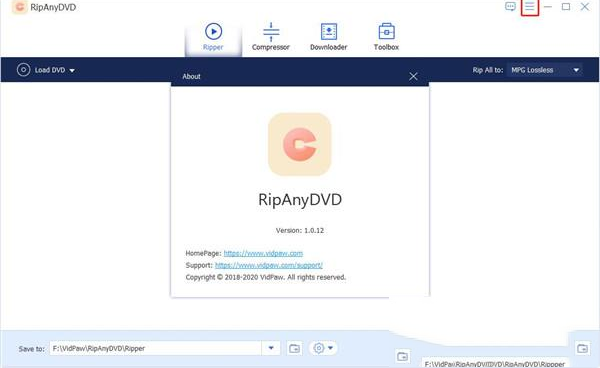Click the About dialog title text
This screenshot has width=600, height=368.
(191, 76)
